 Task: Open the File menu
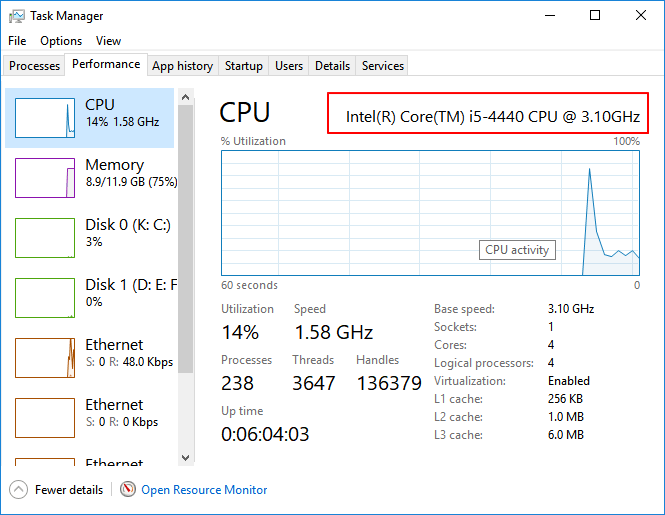pos(17,41)
